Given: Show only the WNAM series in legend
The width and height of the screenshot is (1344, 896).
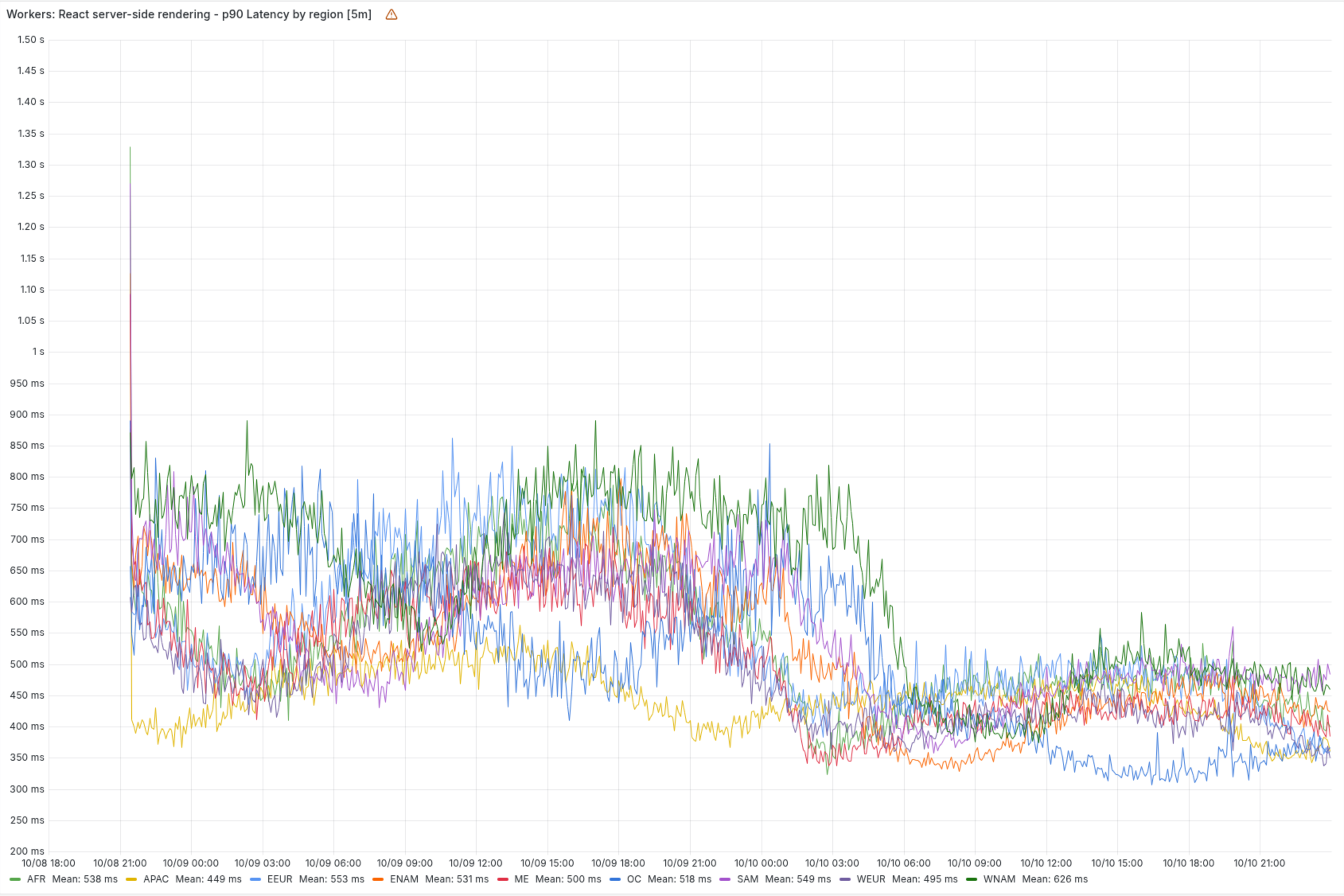Looking at the screenshot, I should 999,879.
